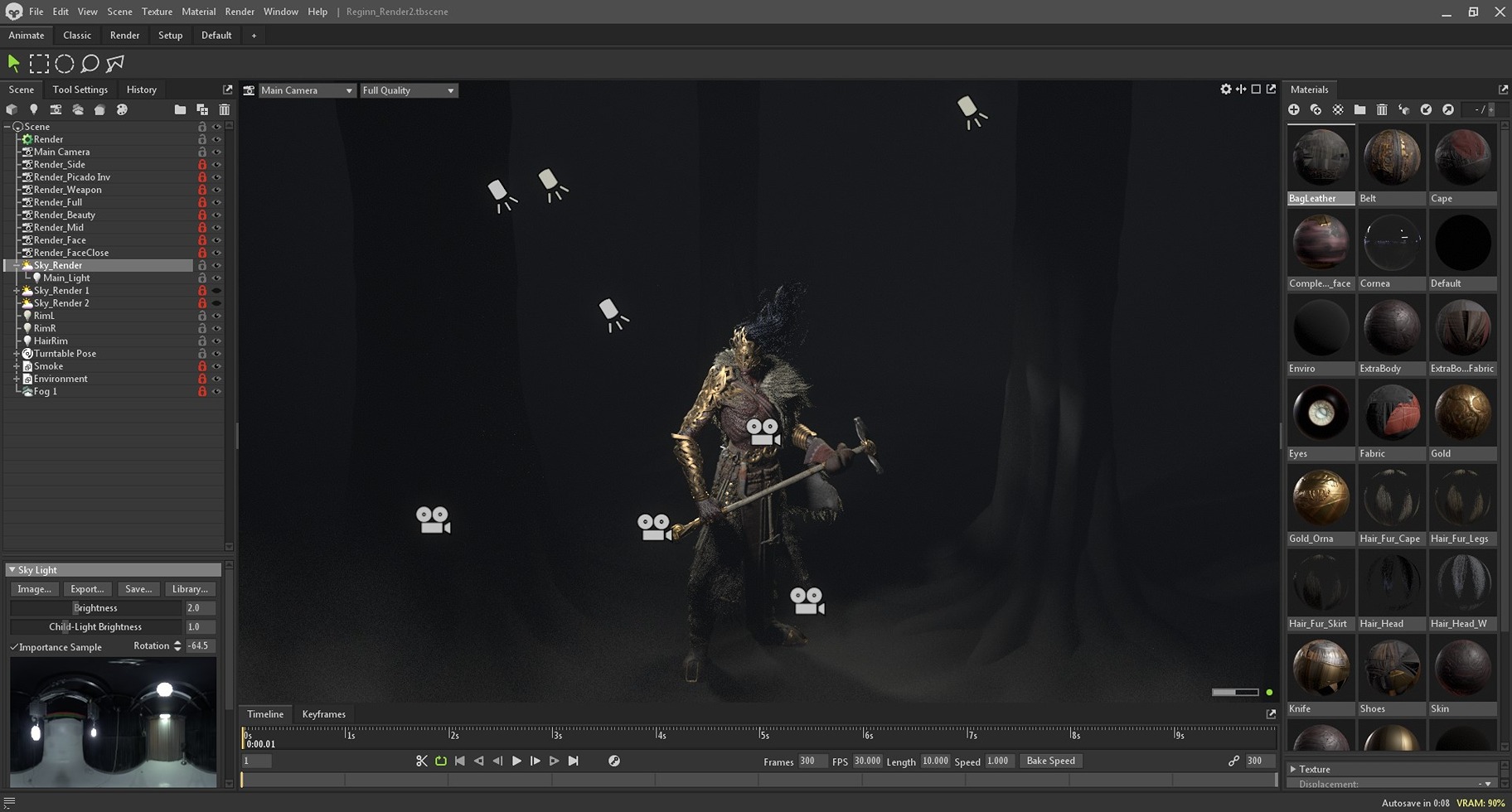
Task: Click the Bake Speed button
Action: click(1050, 760)
